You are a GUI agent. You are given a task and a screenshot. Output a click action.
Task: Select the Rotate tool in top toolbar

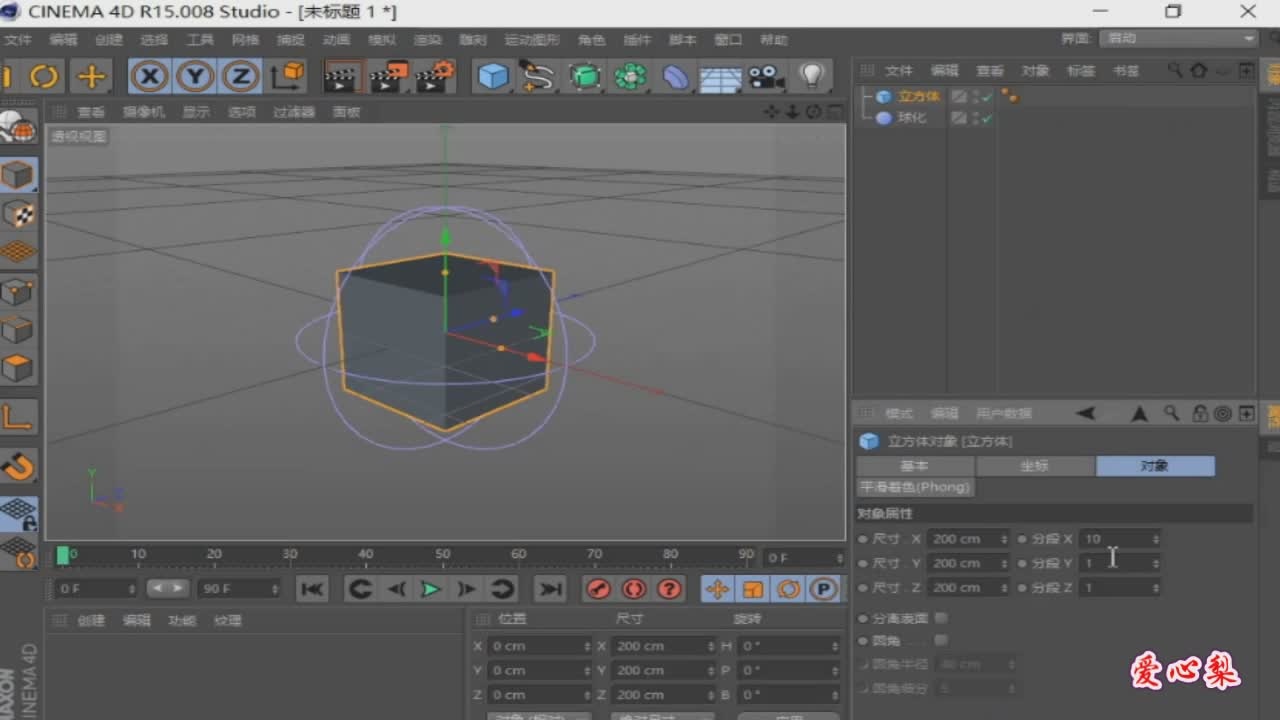coord(44,76)
